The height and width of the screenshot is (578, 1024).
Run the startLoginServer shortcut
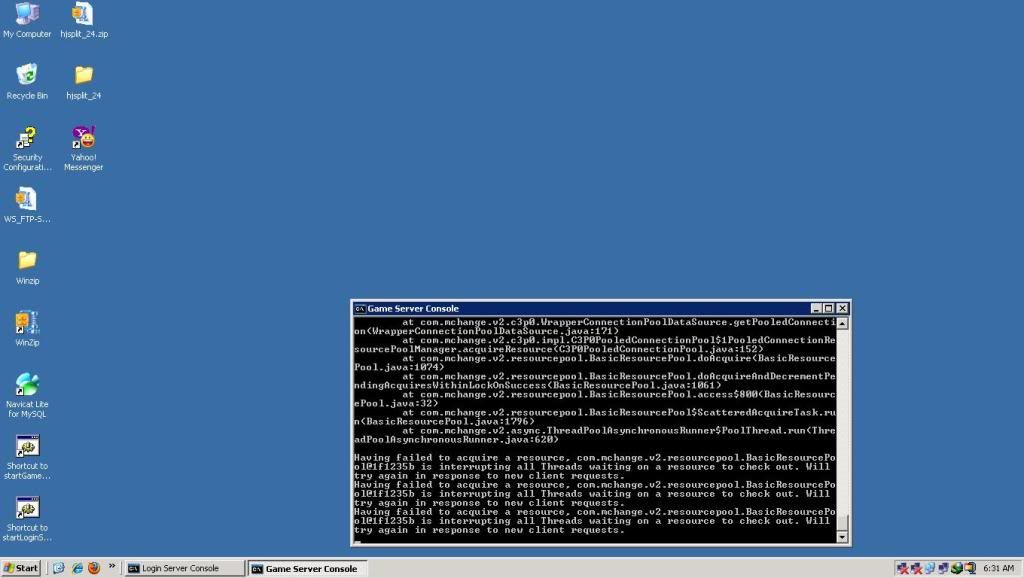27,508
